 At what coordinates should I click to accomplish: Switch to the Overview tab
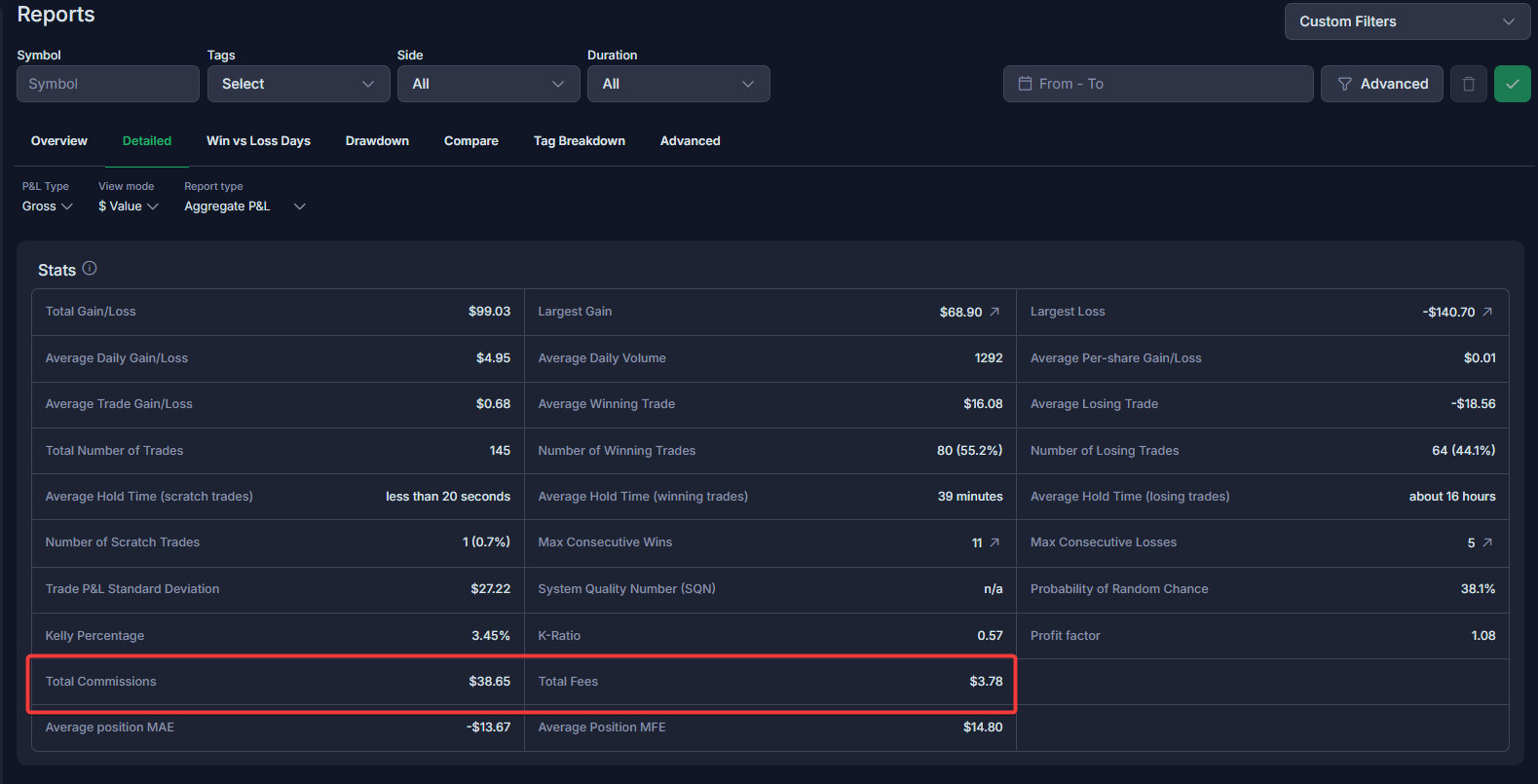[59, 141]
